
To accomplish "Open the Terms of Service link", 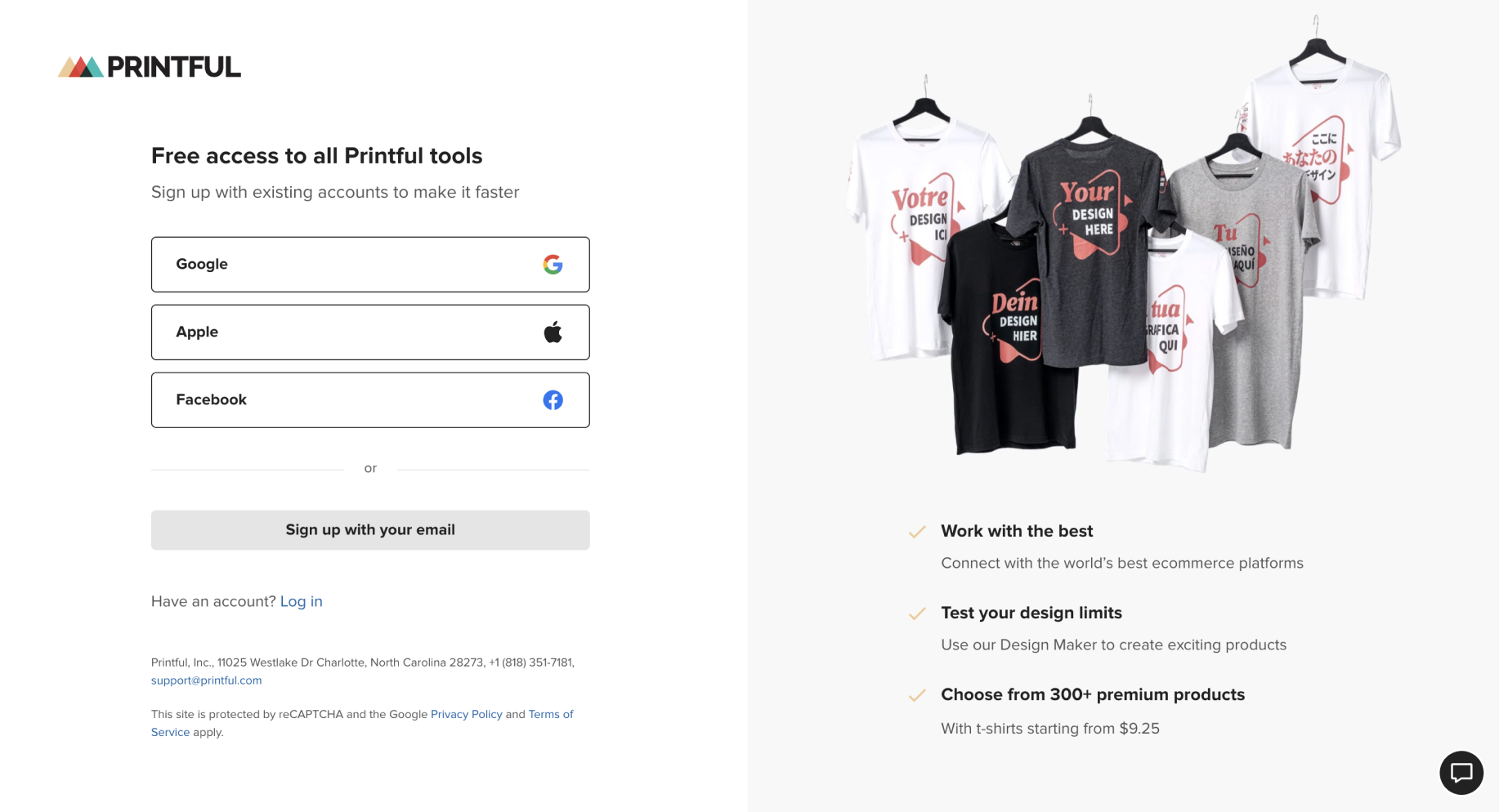I will coord(550,714).
